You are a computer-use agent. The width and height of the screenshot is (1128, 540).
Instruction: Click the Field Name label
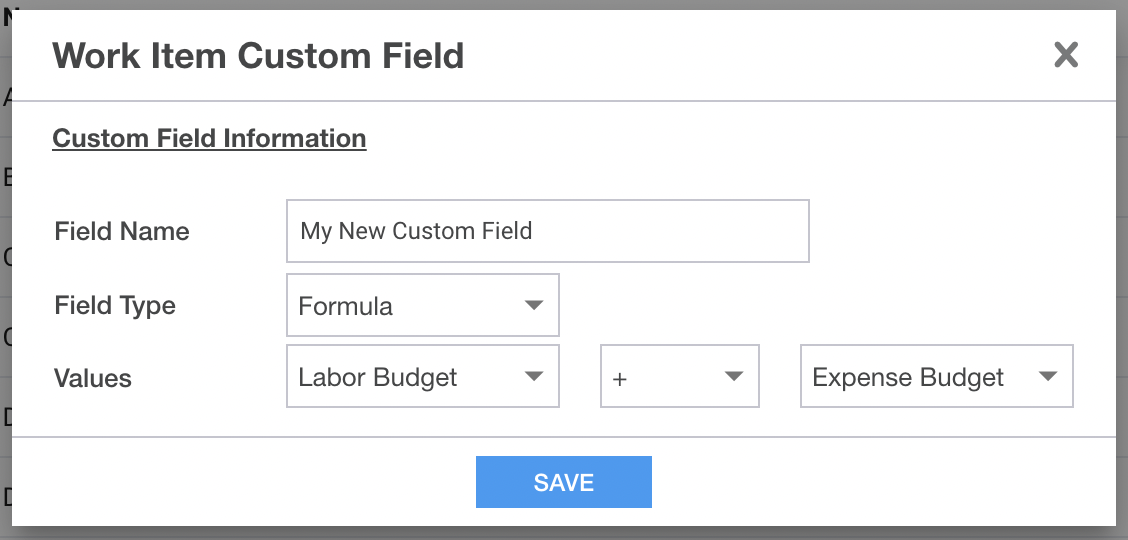122,232
